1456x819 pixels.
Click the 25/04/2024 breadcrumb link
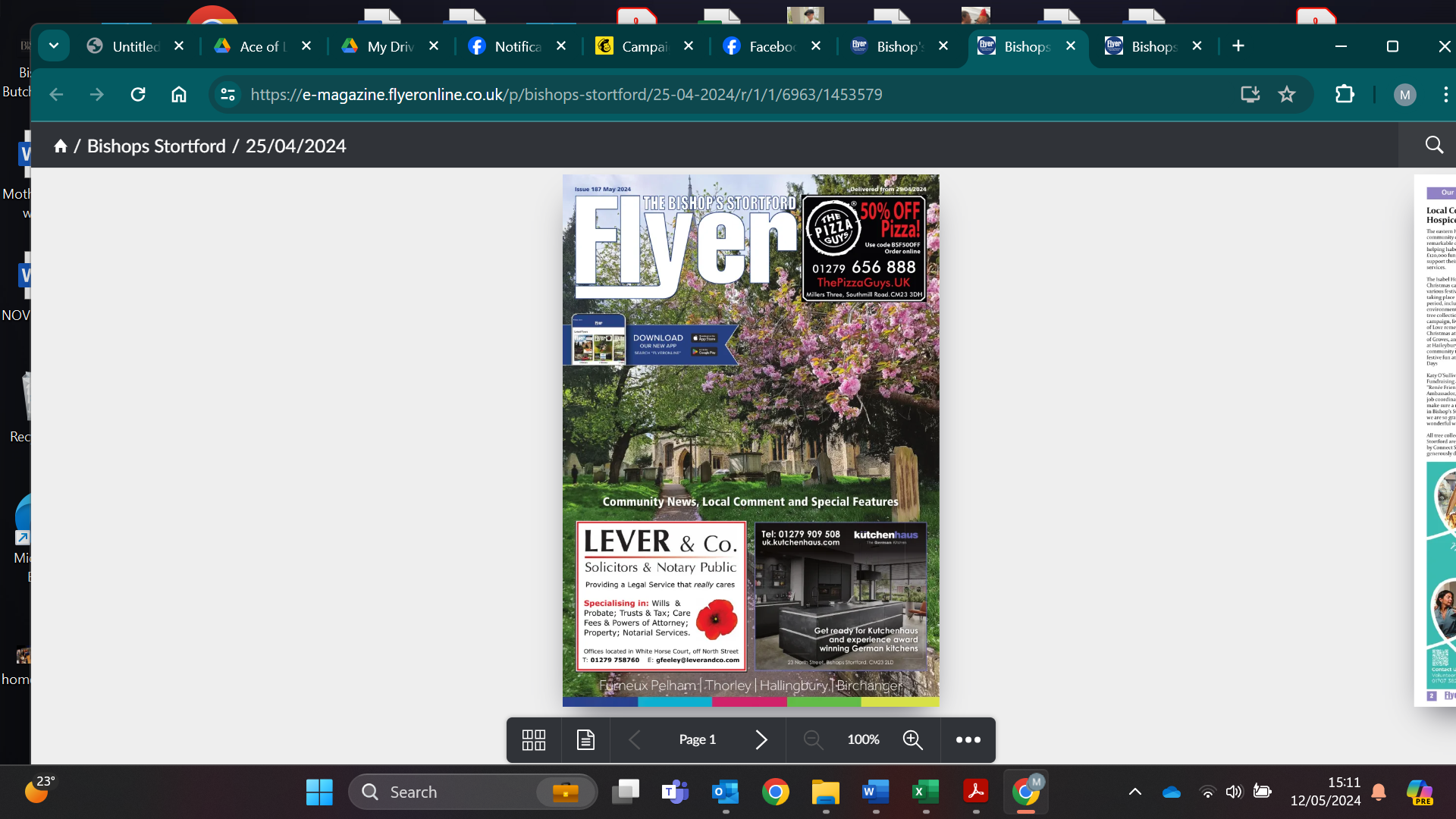pyautogui.click(x=296, y=146)
